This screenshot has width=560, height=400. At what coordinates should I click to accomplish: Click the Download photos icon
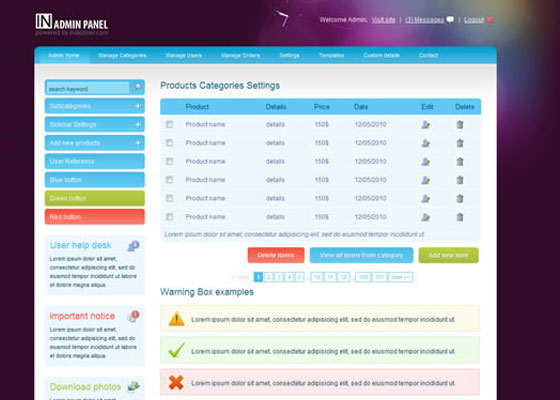tap(134, 386)
